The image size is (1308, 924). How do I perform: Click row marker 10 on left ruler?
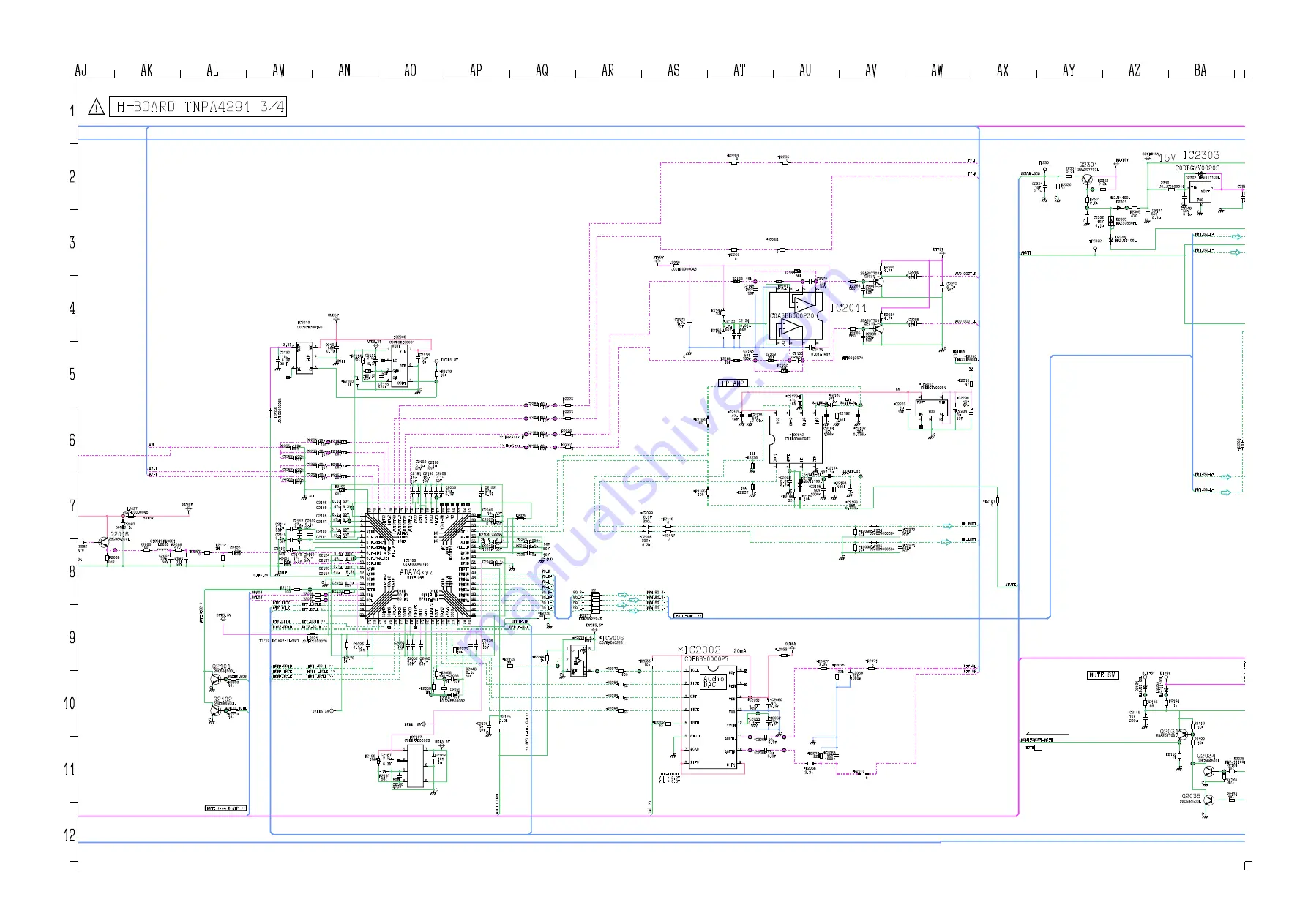[70, 704]
